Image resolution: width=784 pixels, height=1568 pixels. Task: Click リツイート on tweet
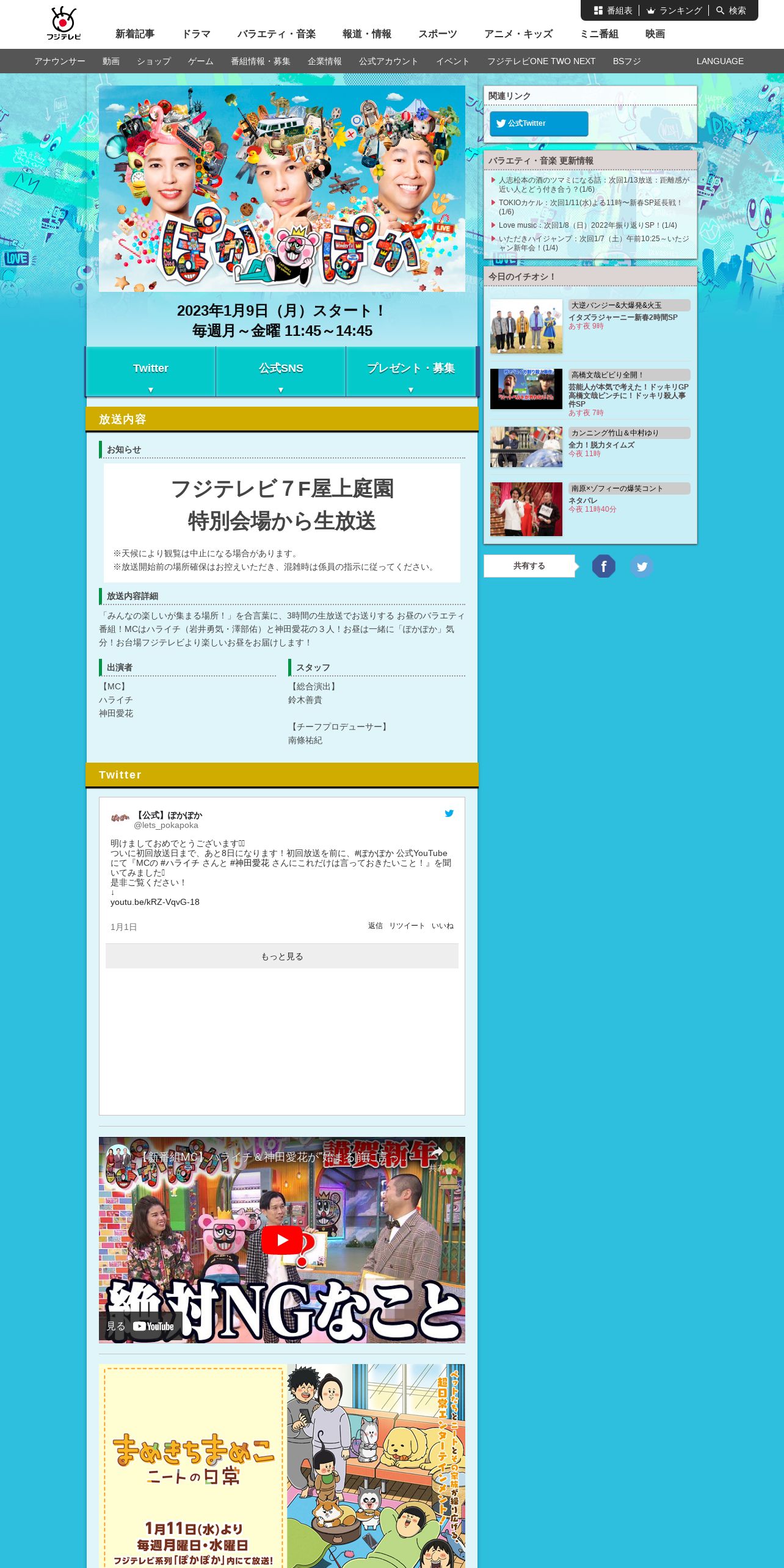(407, 926)
